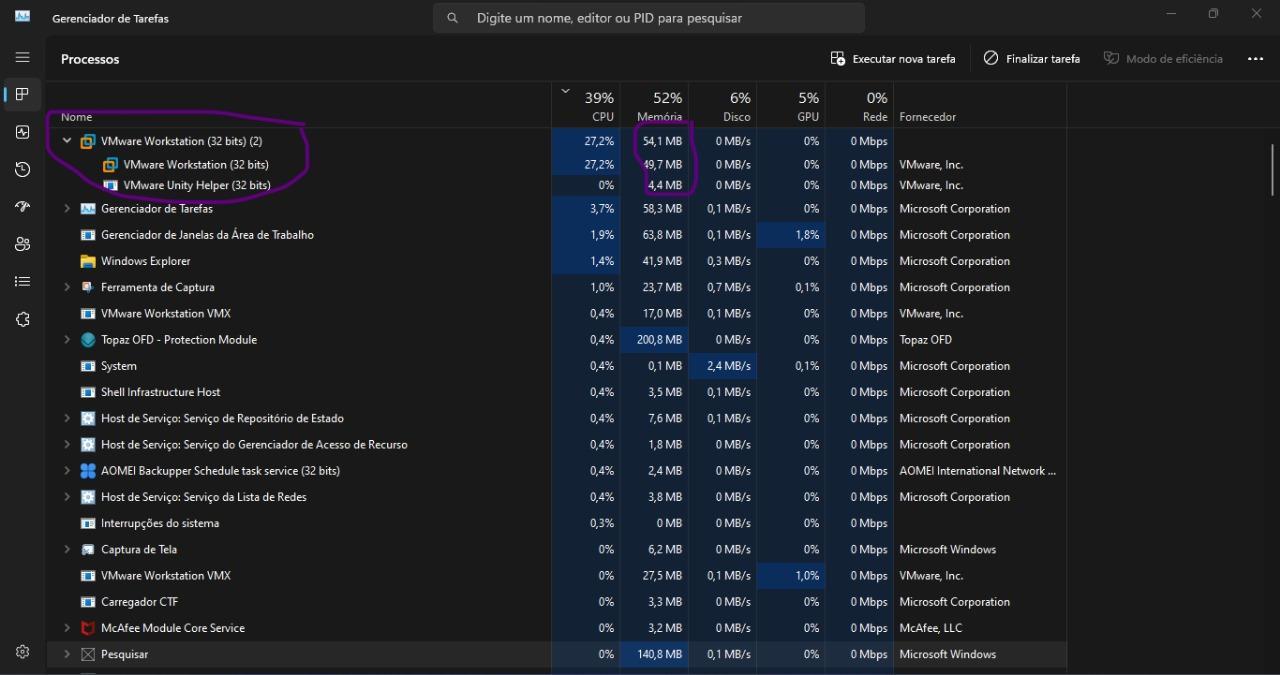Click the Carregador CTF process icon
Viewport: 1280px width, 675px height.
[x=88, y=602]
